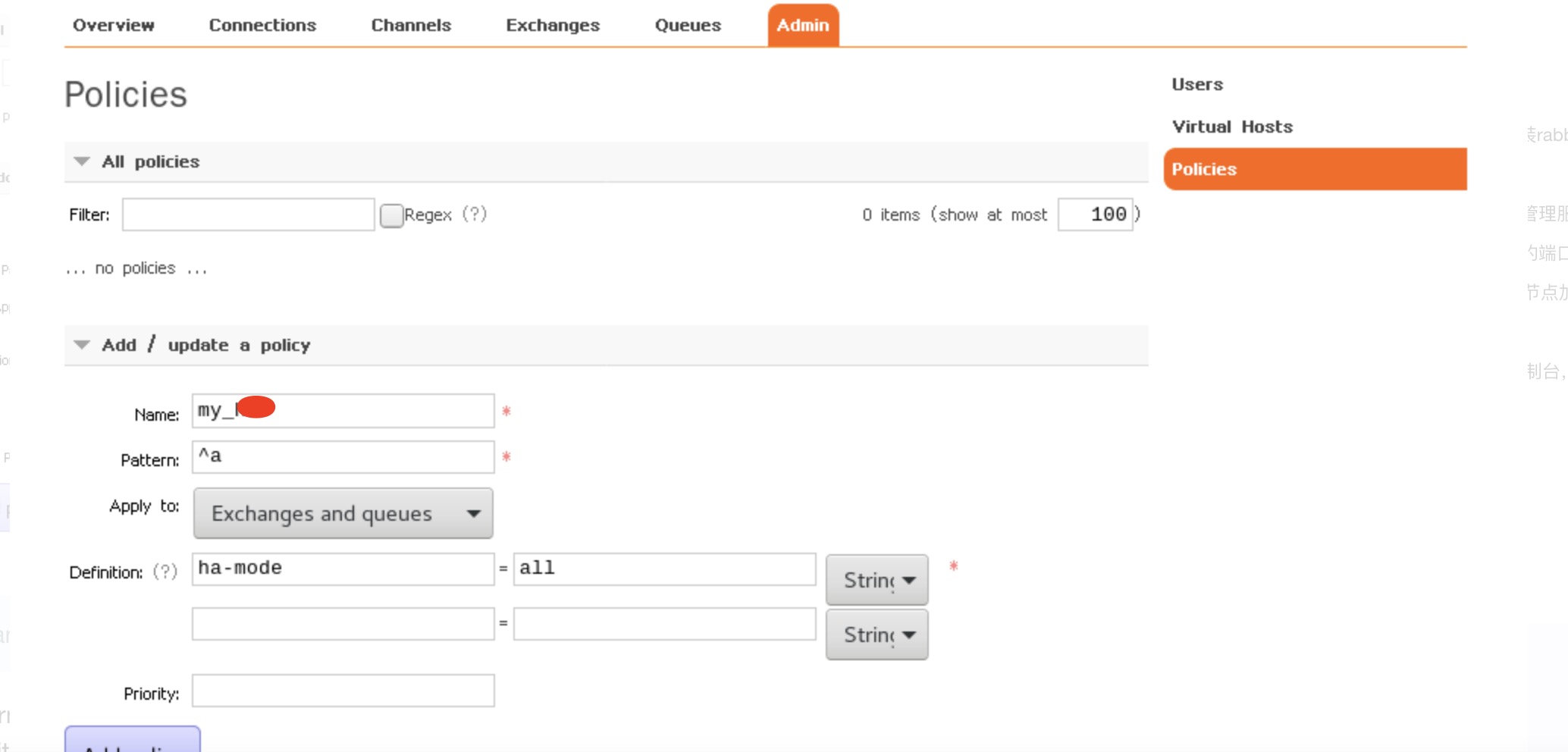Select the Policies sidebar item
The height and width of the screenshot is (752, 1568).
(x=1203, y=168)
